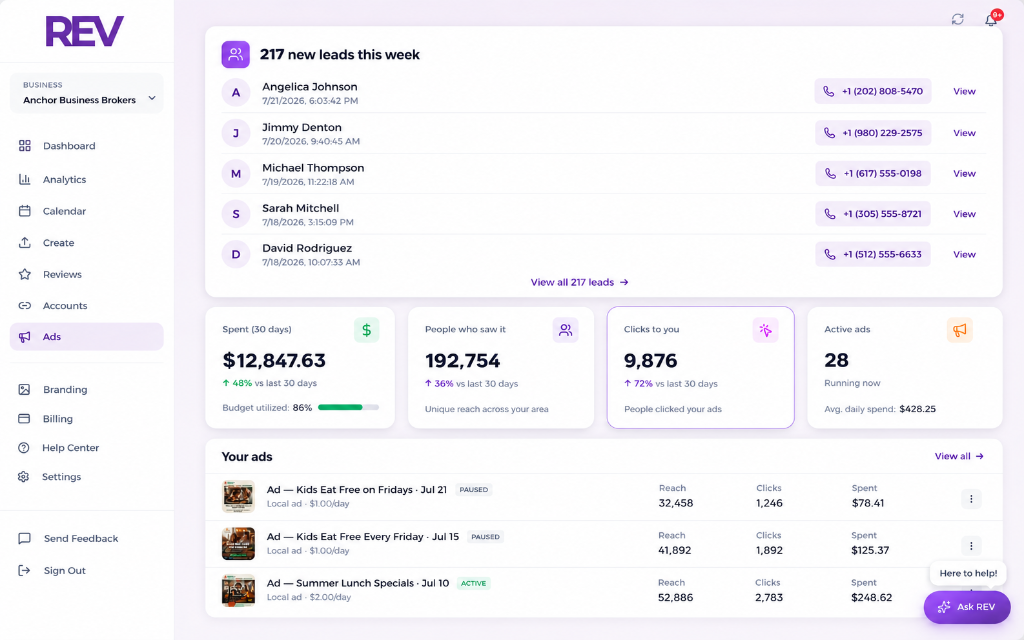Click Angelica Johnson's avatar letter A
Image resolution: width=1024 pixels, height=640 pixels.
pos(236,93)
